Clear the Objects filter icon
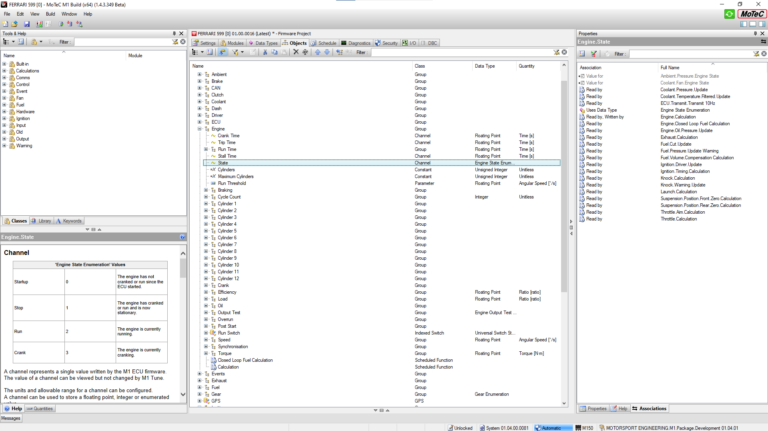 point(556,52)
